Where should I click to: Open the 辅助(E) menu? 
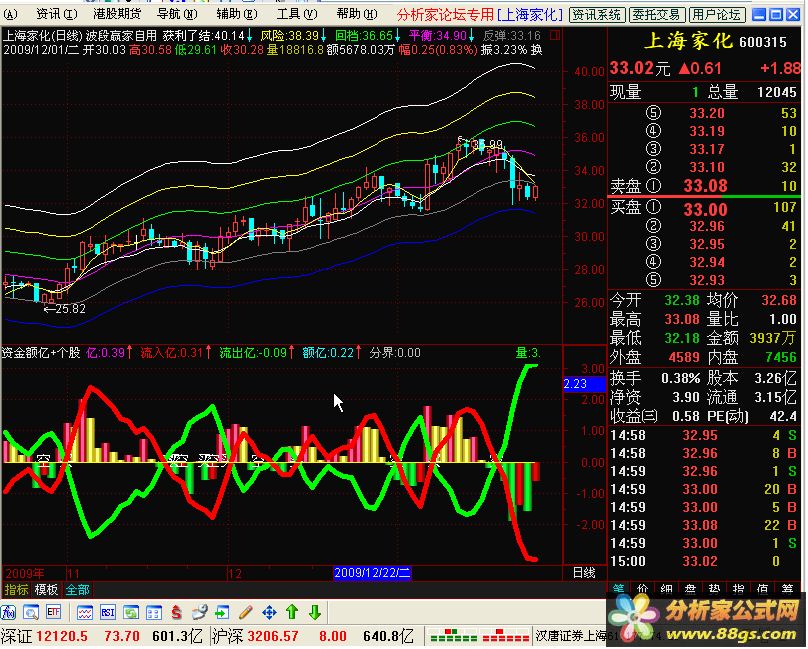[x=237, y=14]
